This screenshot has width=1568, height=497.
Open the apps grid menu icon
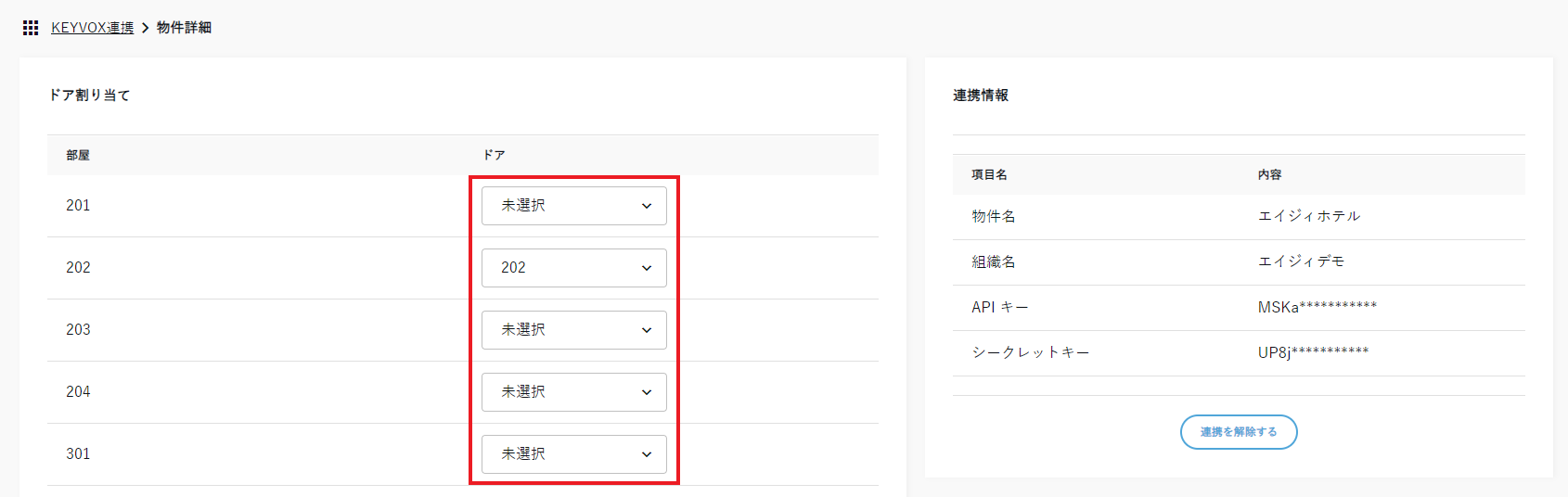pos(31,28)
